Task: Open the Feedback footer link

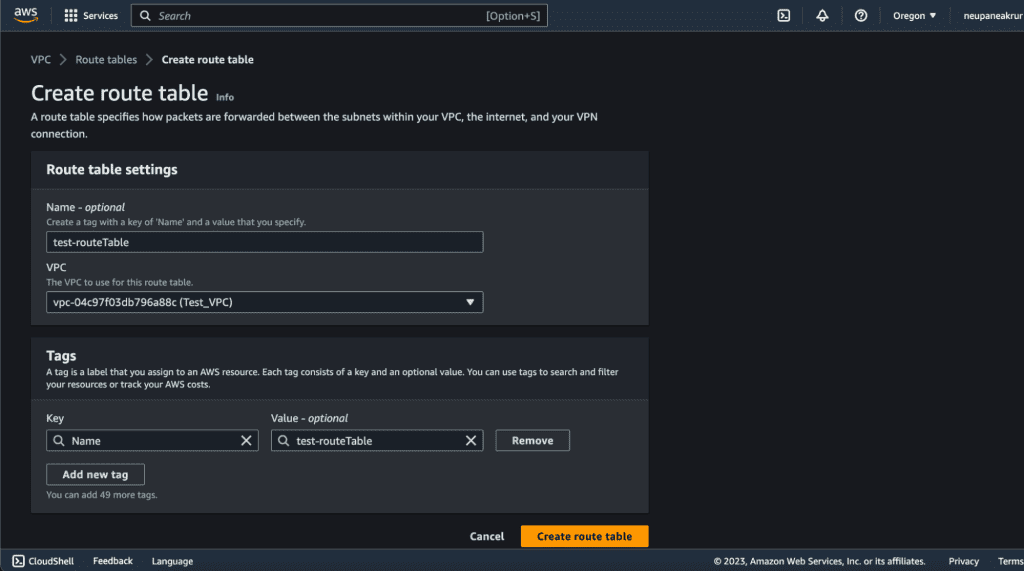Action: coord(112,561)
